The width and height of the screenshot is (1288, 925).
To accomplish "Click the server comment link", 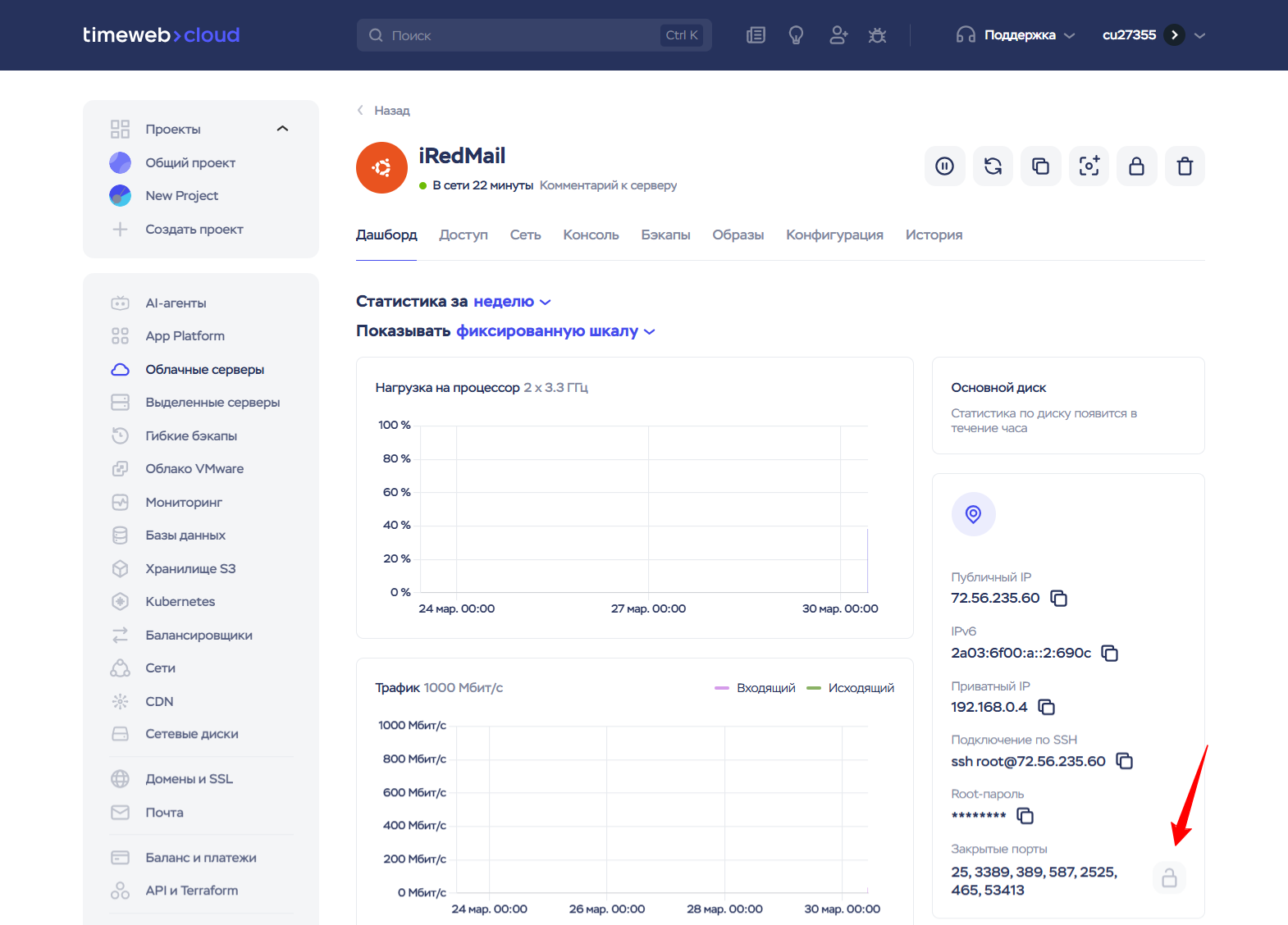I will click(x=608, y=185).
